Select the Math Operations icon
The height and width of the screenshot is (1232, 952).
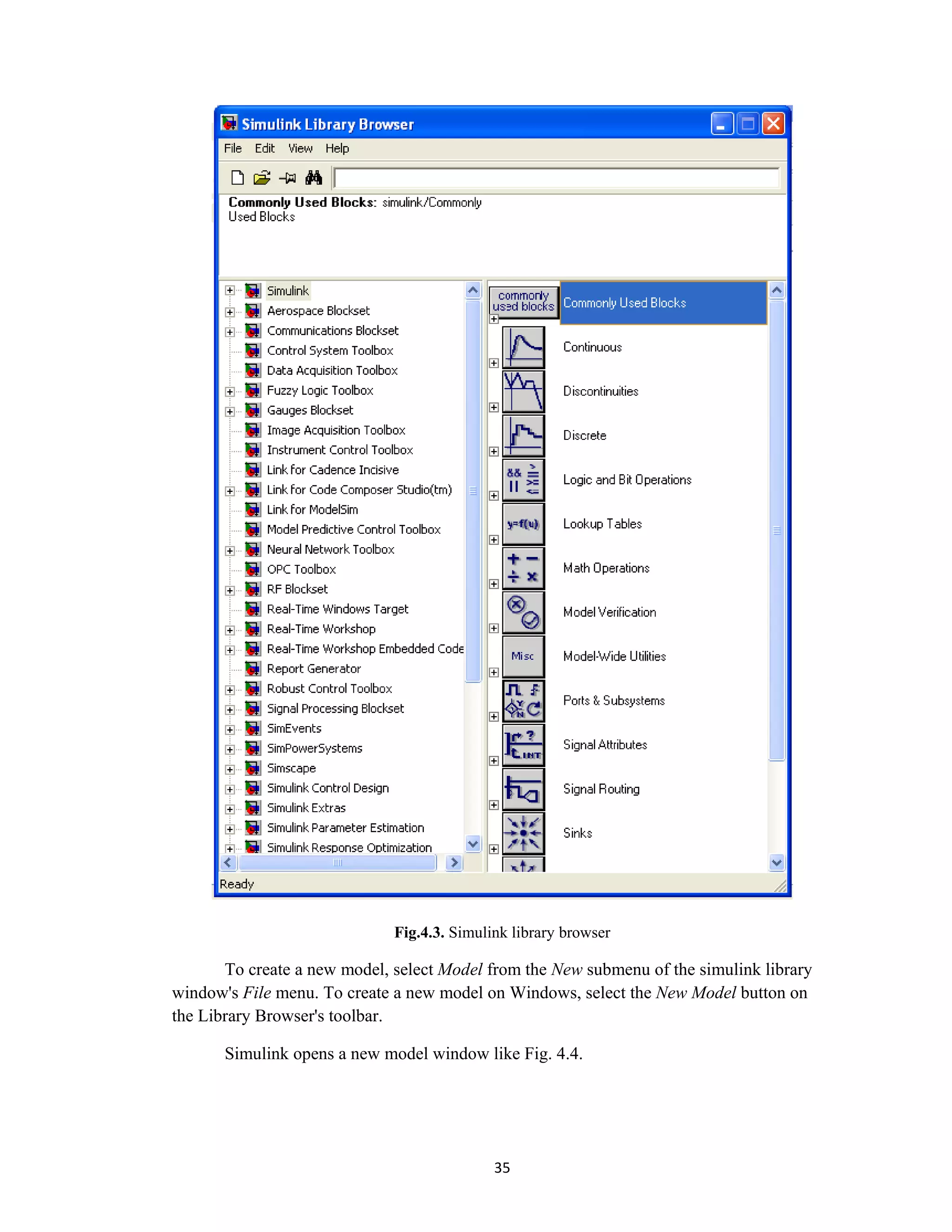523,568
